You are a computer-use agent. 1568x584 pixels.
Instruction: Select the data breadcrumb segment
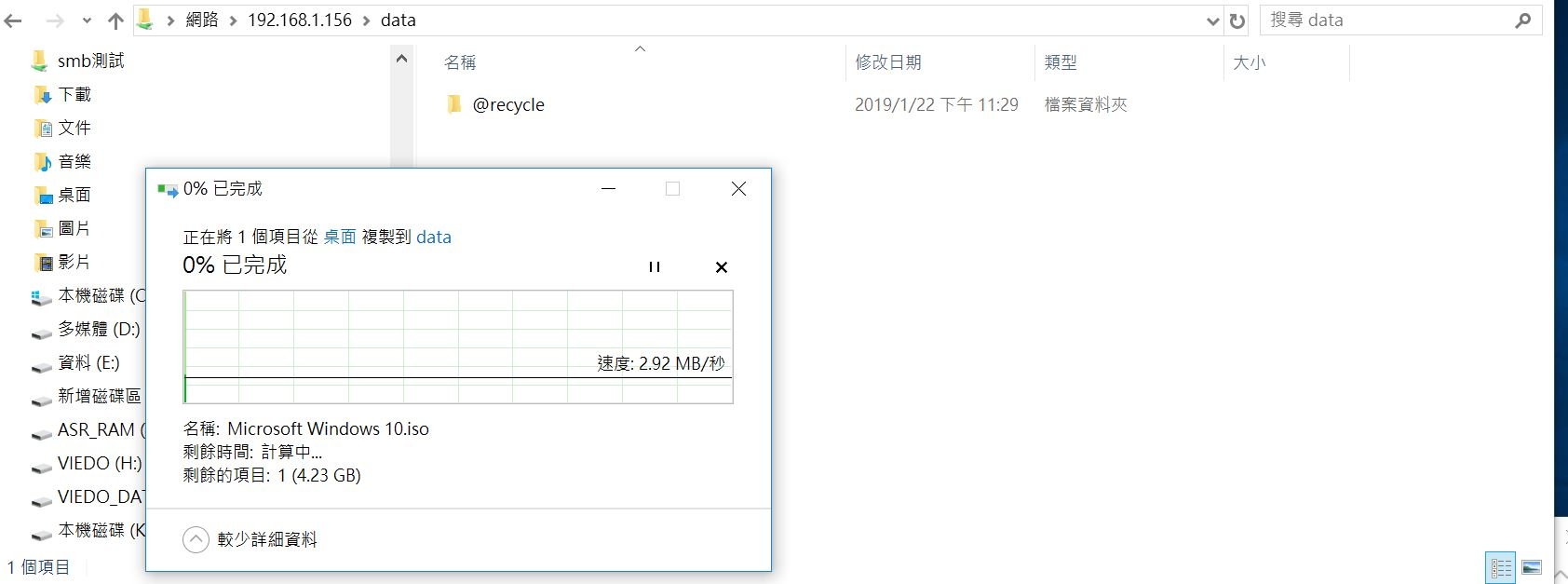click(399, 20)
